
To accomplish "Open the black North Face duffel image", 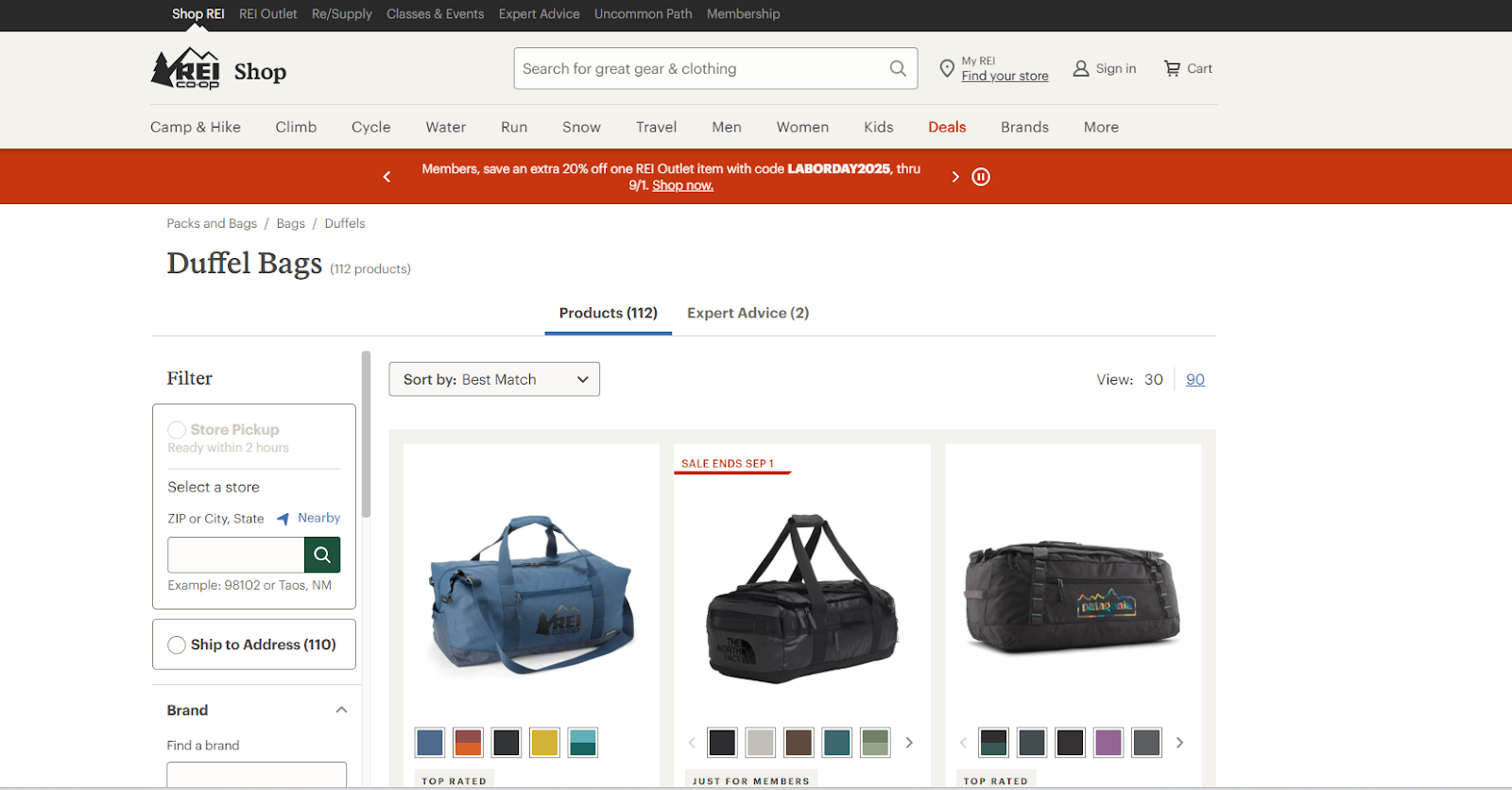I will pyautogui.click(x=802, y=598).
